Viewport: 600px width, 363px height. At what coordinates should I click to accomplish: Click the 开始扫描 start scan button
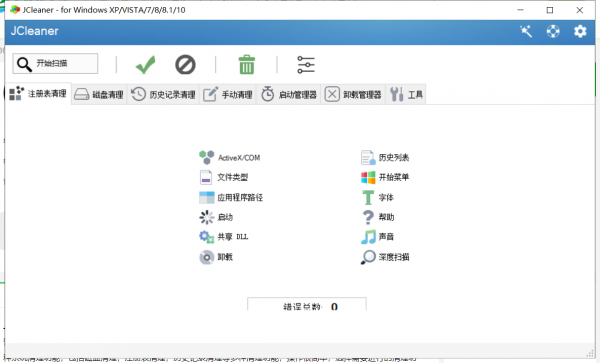tap(55, 63)
